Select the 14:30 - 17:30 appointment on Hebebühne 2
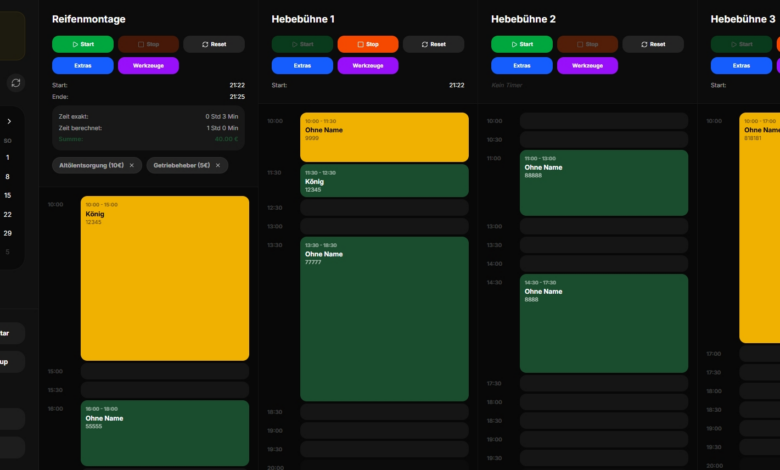780x470 pixels. pyautogui.click(x=603, y=322)
